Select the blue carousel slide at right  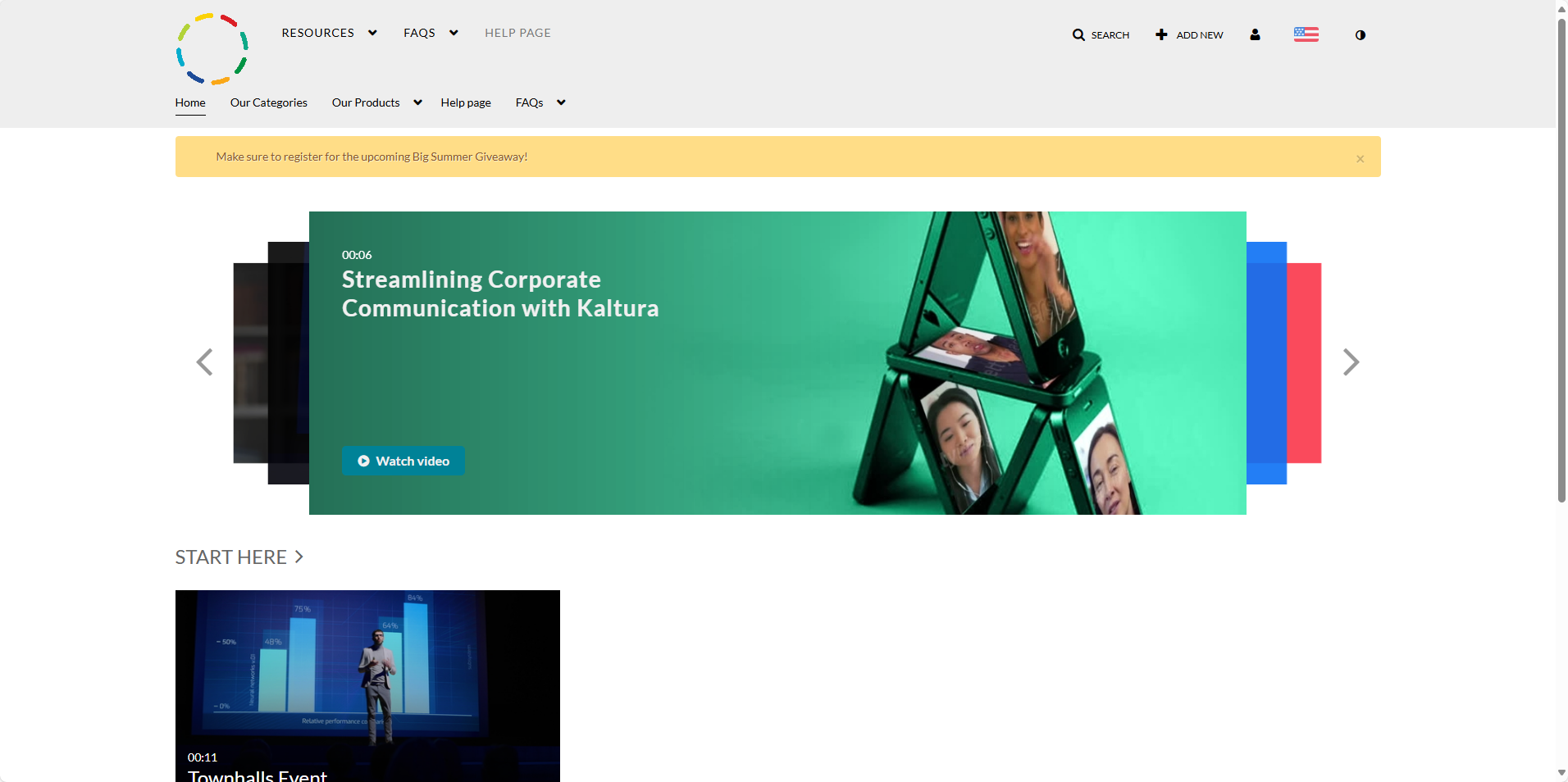pos(1266,363)
